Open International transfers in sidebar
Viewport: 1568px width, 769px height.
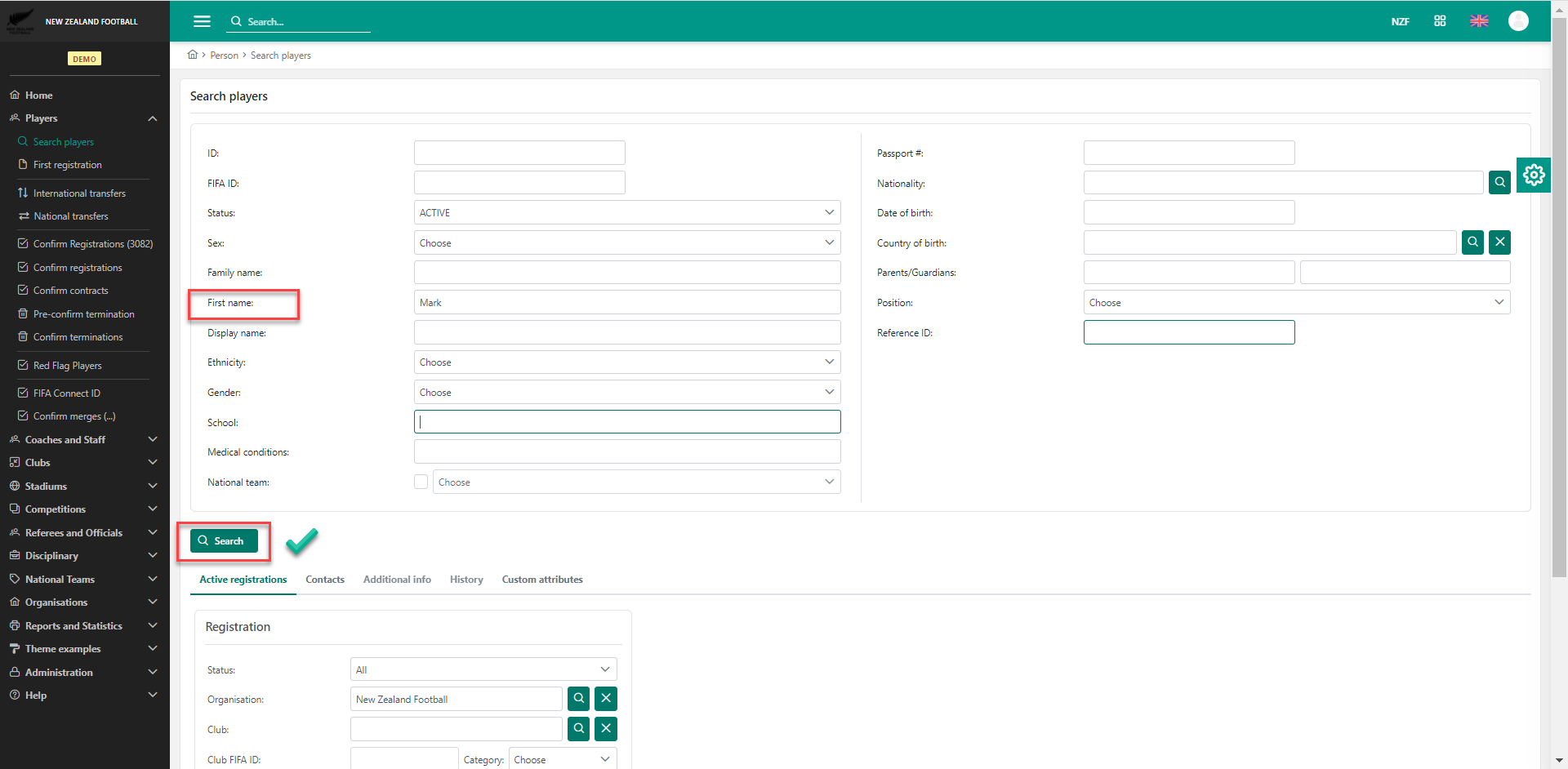79,193
